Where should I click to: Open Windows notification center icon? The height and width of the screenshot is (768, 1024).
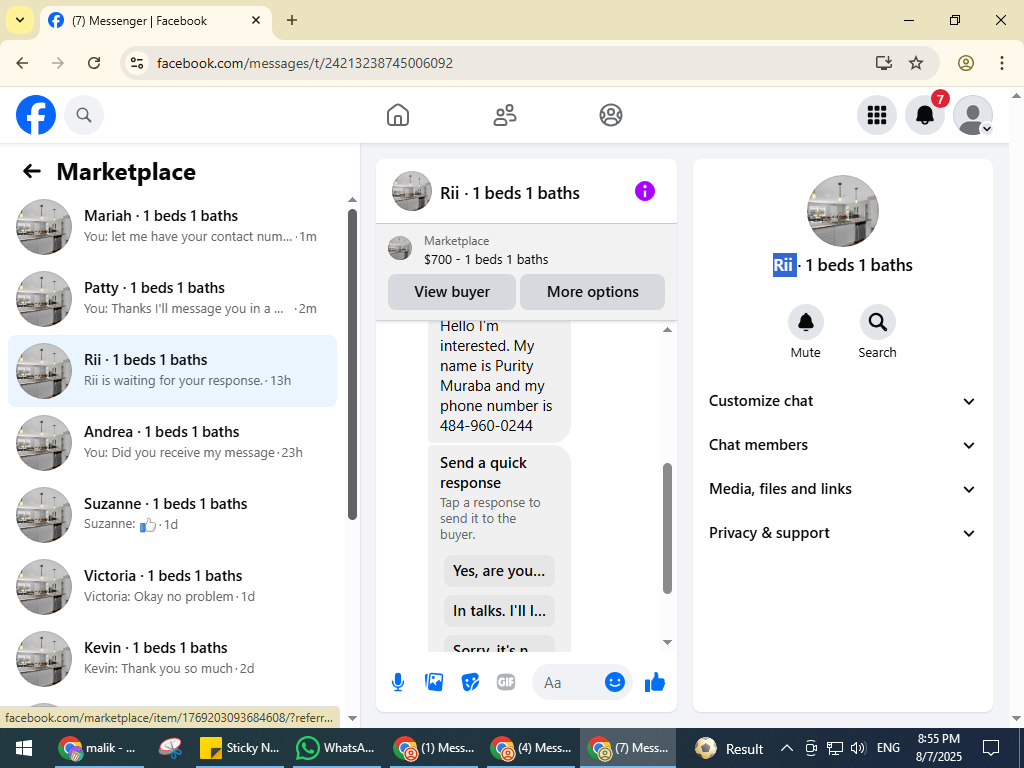[x=991, y=748]
